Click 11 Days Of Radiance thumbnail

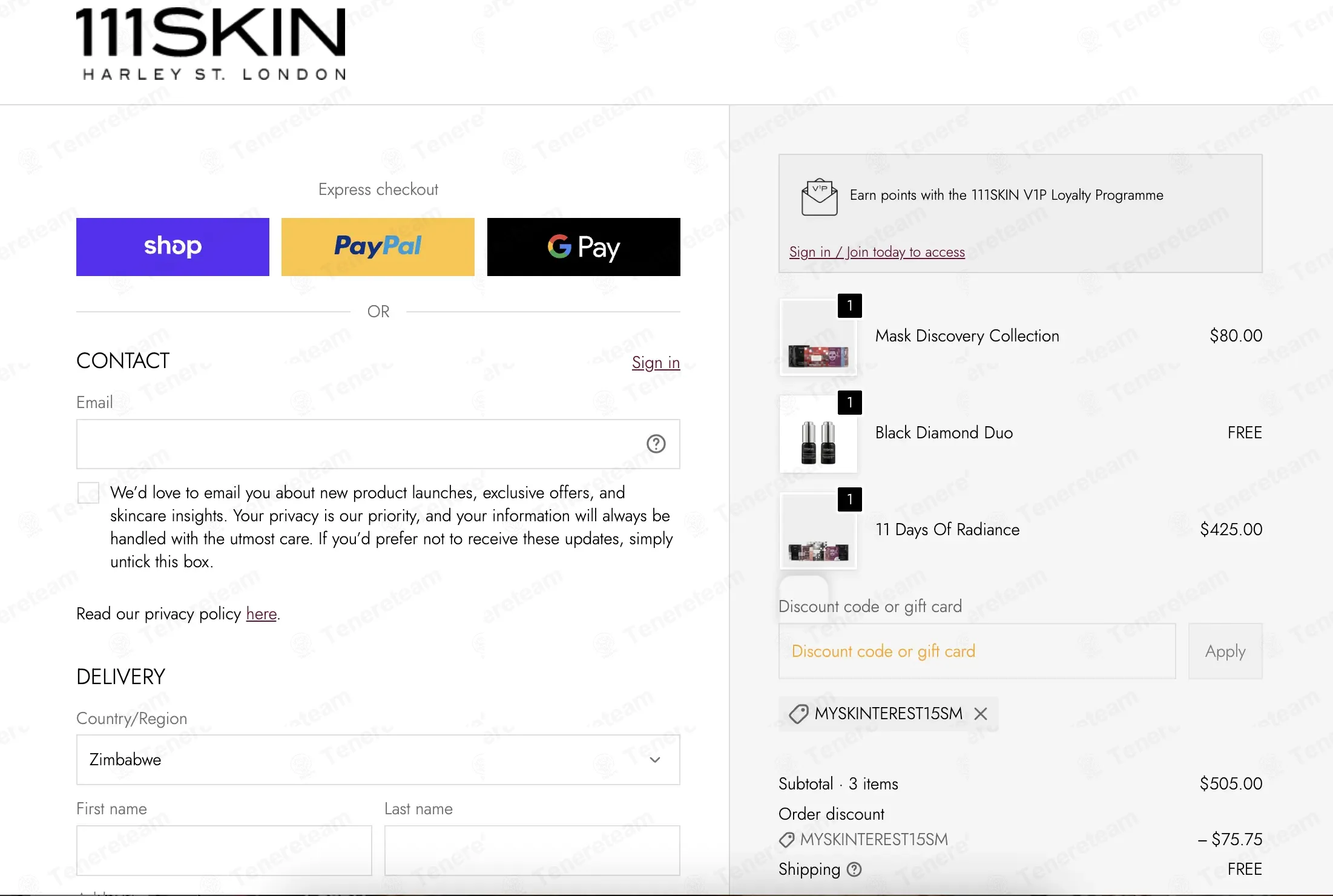(x=818, y=530)
